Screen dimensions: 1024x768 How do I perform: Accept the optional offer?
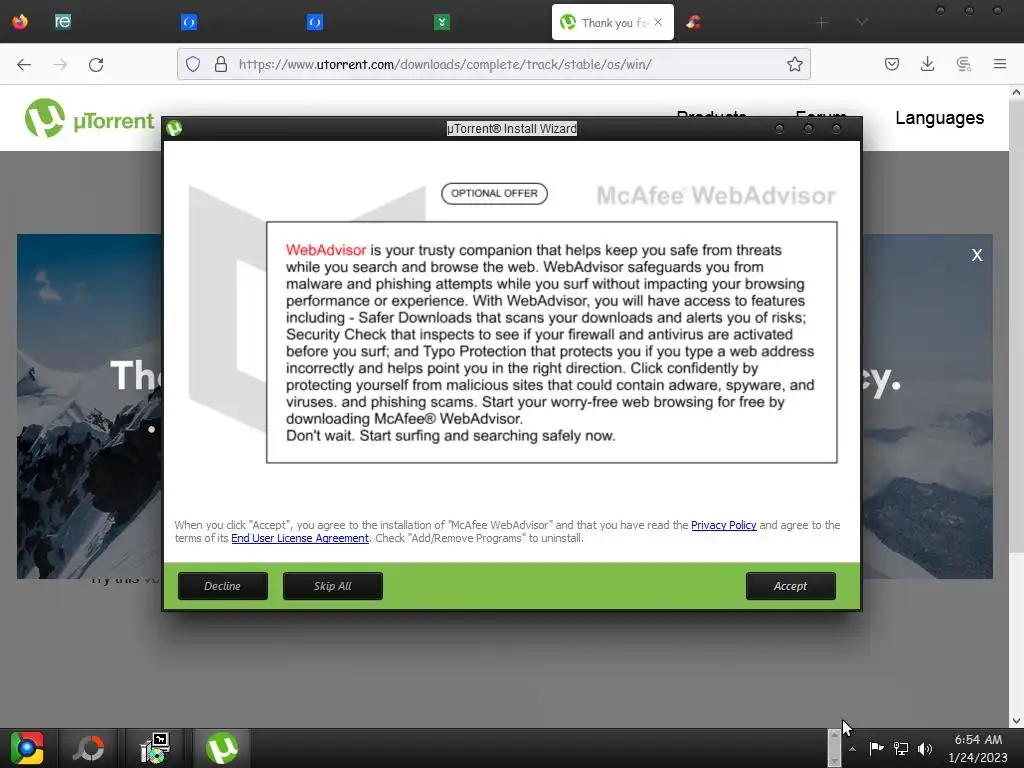tap(790, 586)
